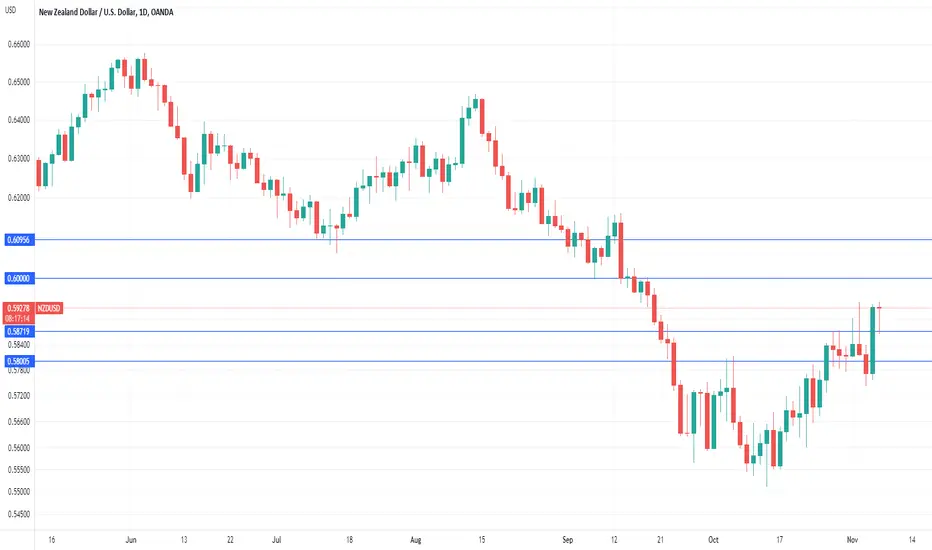Viewport: 932px width, 550px height.
Task: Click the 0.58719 horizontal line label
Action: coord(19,331)
